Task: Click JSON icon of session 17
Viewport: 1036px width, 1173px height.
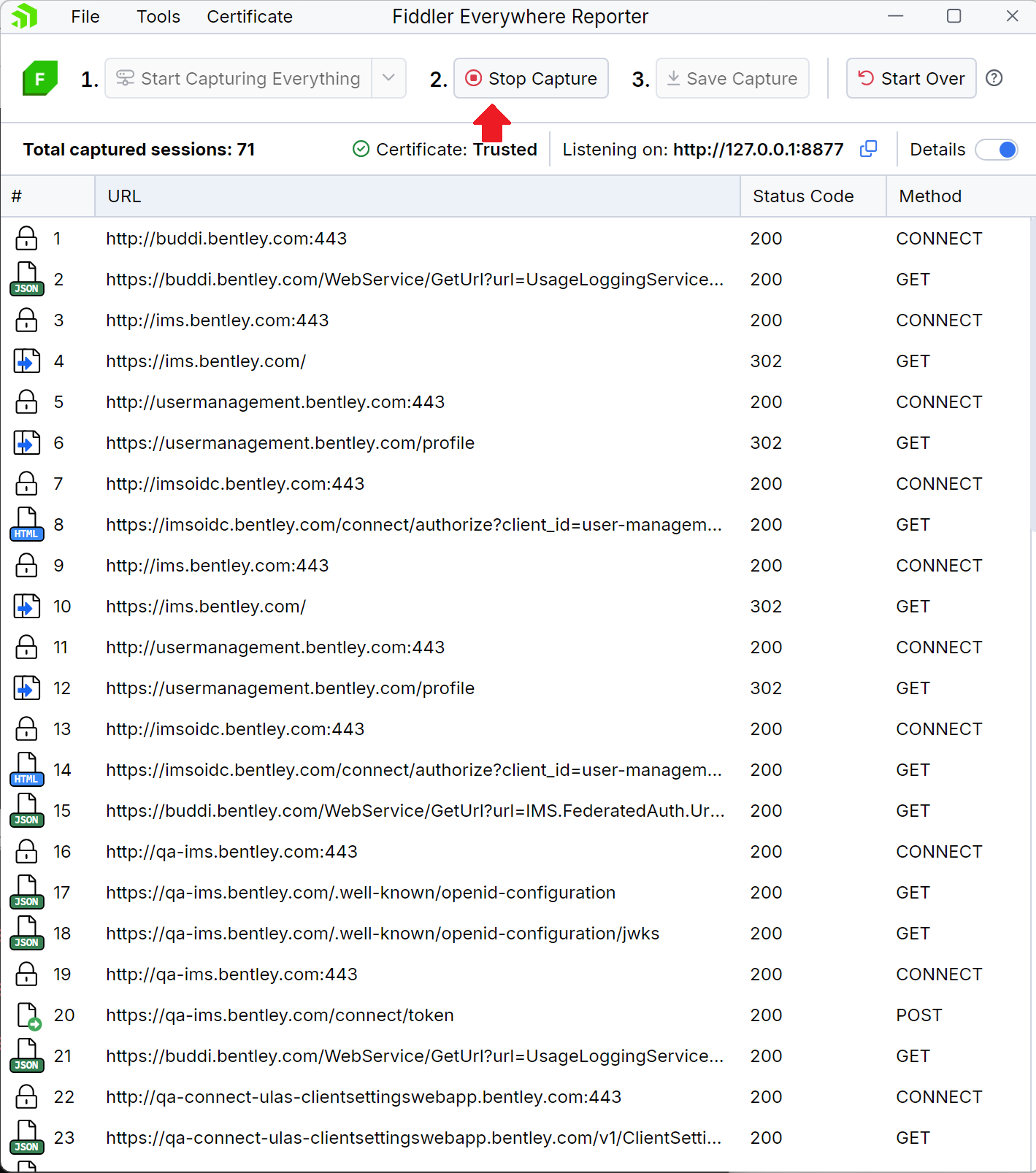Action: tap(27, 893)
